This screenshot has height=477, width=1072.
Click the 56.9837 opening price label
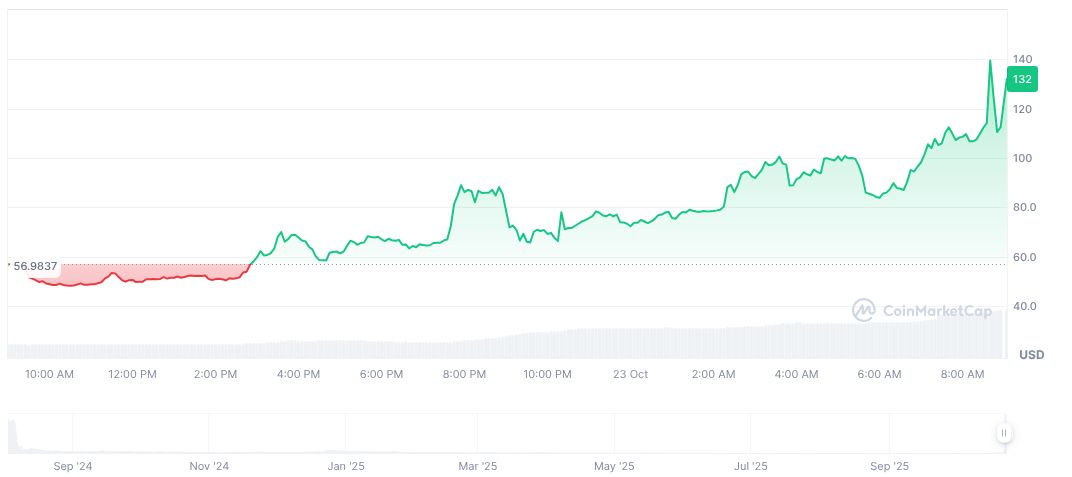click(34, 267)
